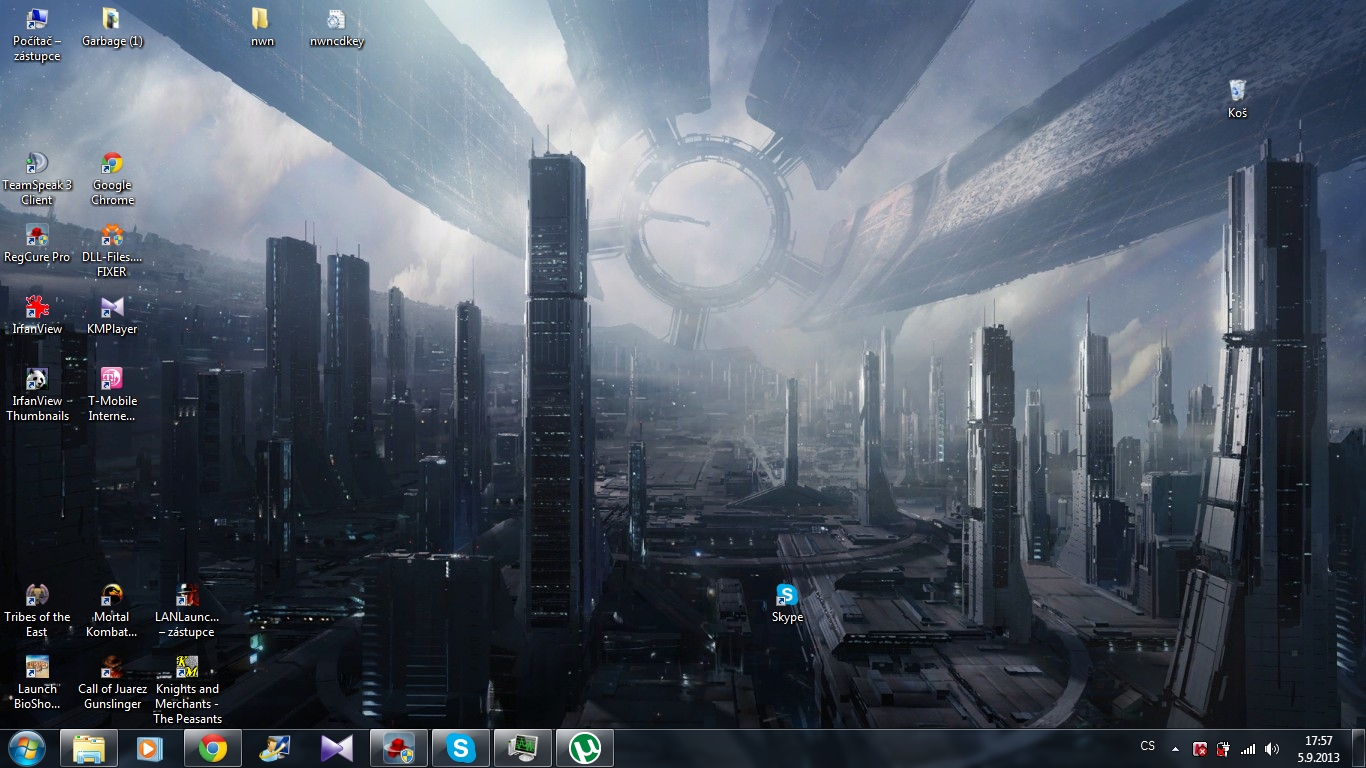Open the Windows Start menu
Image resolution: width=1366 pixels, height=768 pixels.
pos(26,748)
